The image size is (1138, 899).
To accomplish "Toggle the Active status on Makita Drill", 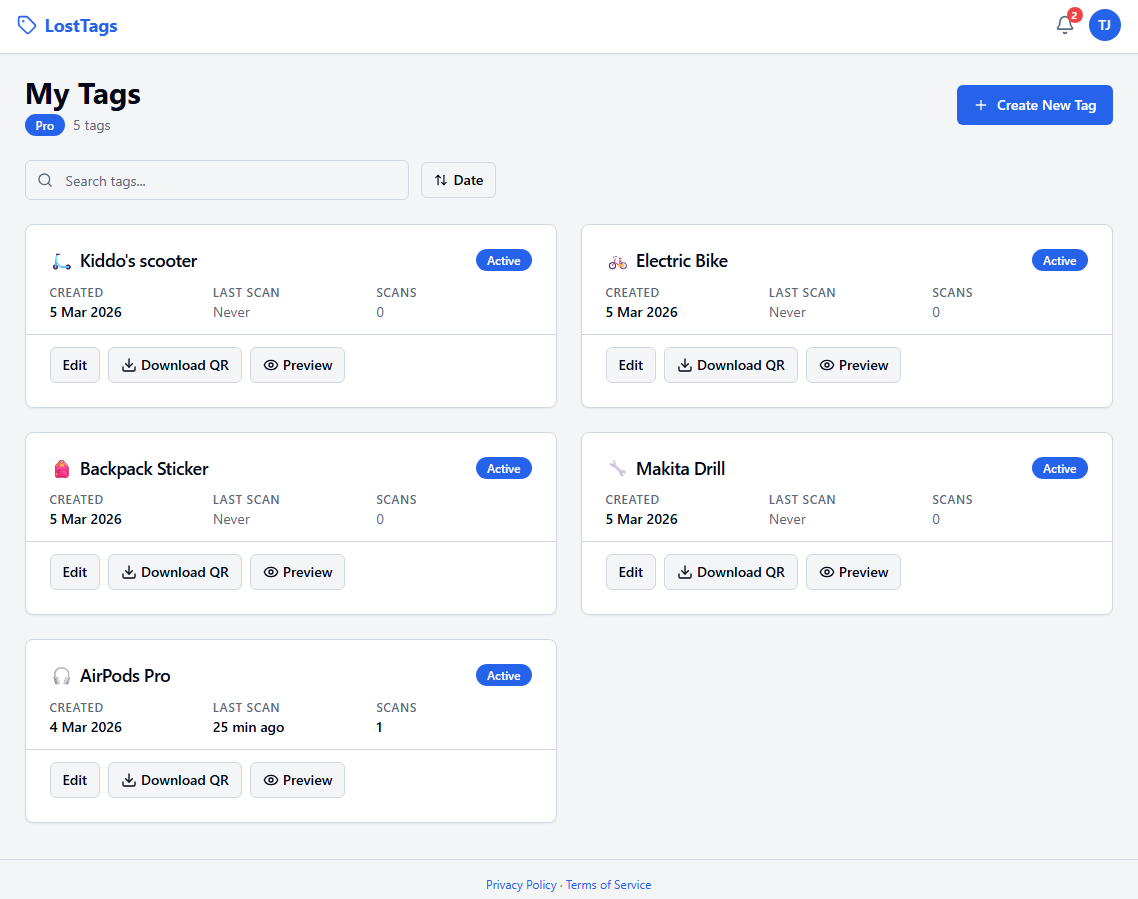I will pos(1059,468).
